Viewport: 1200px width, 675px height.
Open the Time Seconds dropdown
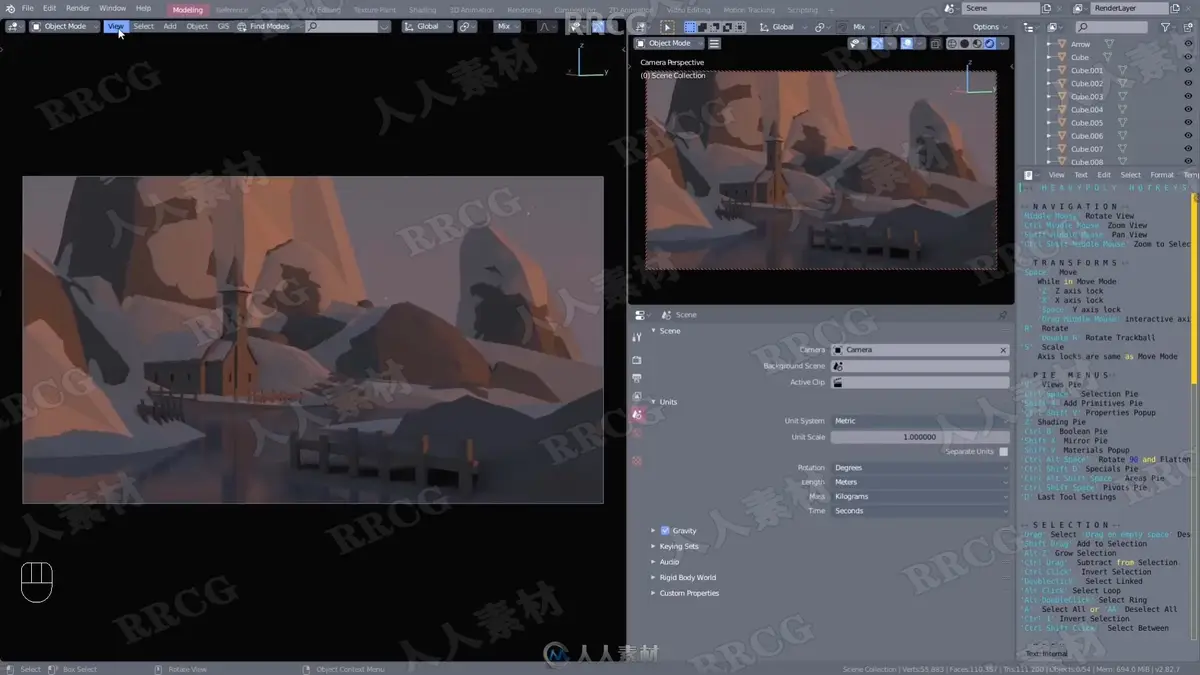point(920,511)
